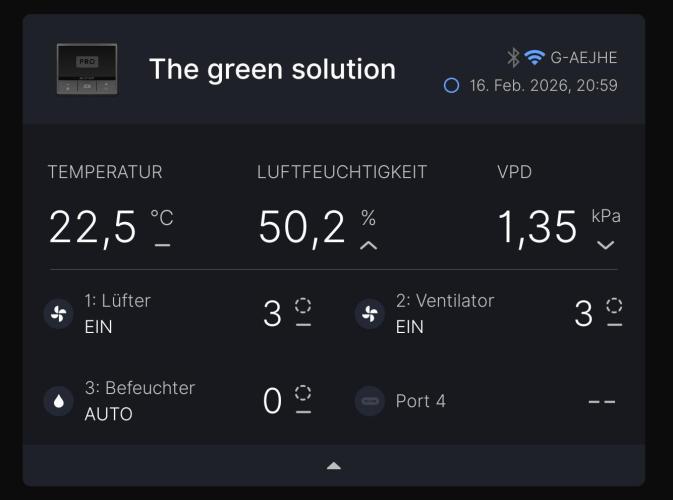Viewport: 673px width, 500px height.
Task: Click the Befeuchter water drop icon
Action: (59, 401)
